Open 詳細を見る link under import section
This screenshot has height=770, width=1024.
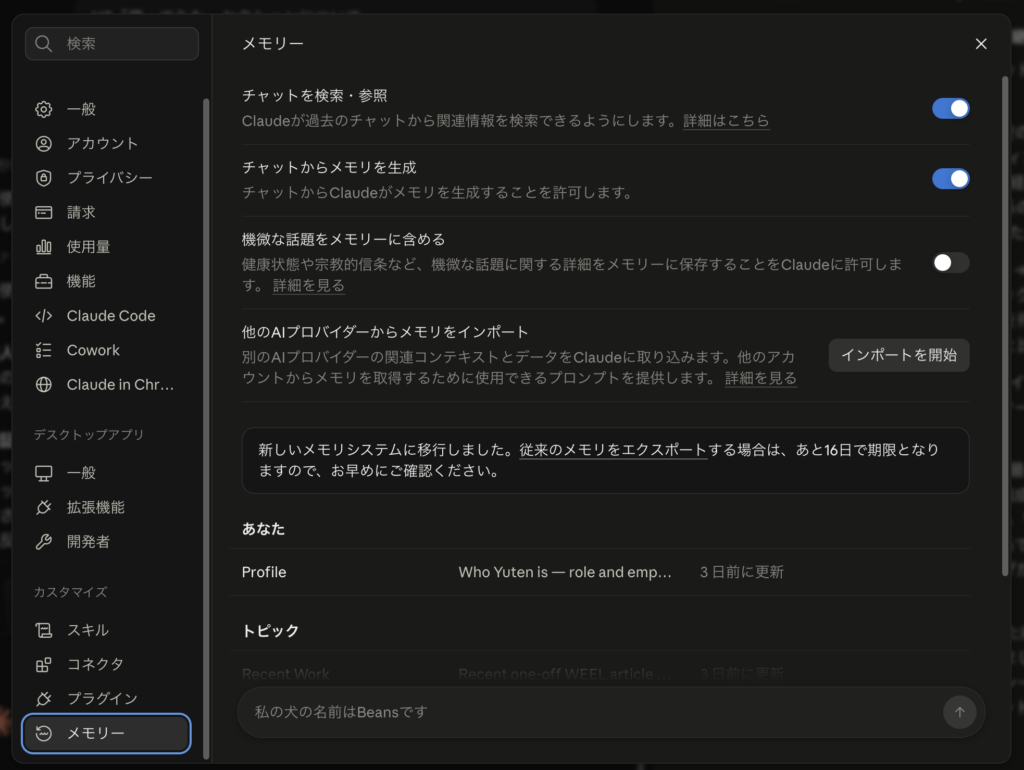pos(761,378)
